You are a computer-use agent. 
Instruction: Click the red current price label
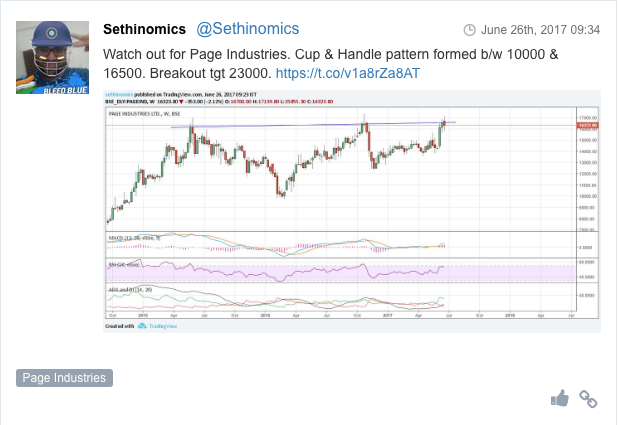[x=587, y=125]
